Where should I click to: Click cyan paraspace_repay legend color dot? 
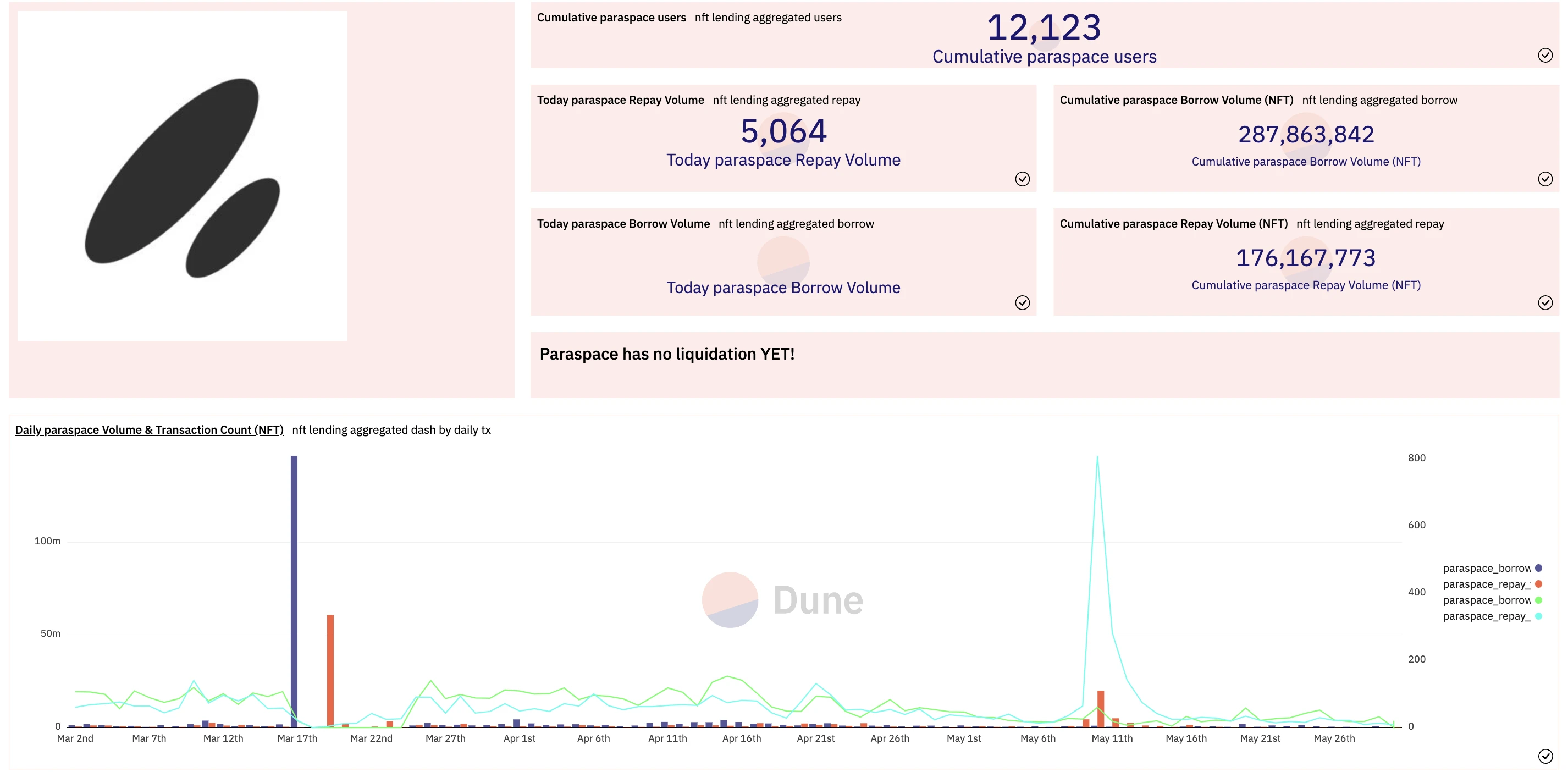(1538, 616)
